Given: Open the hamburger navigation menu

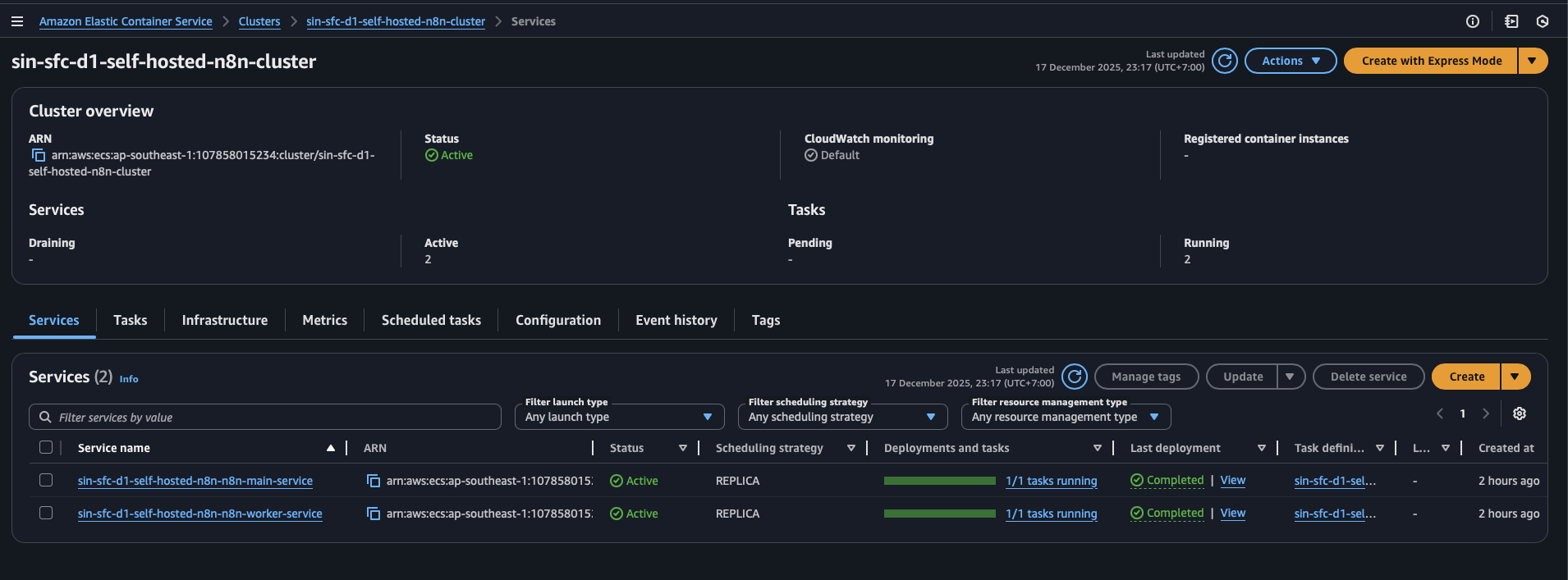Looking at the screenshot, I should click(16, 21).
